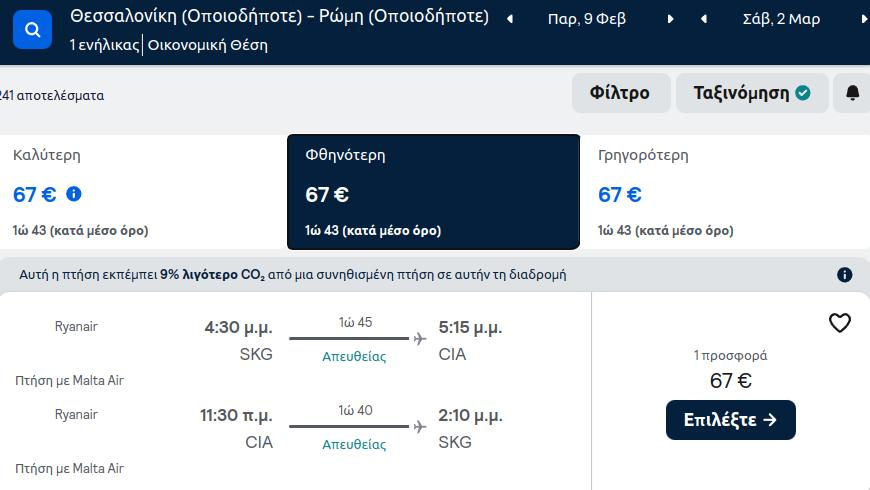Open the price alert bell icon
This screenshot has width=870, height=490.
(852, 93)
